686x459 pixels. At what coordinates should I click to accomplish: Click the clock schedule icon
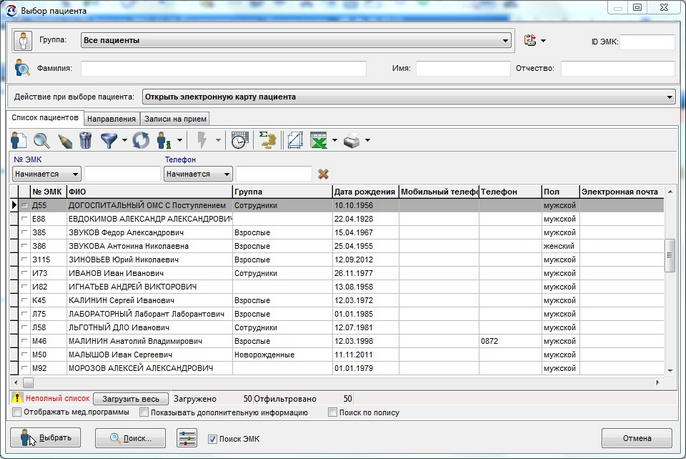pos(240,140)
